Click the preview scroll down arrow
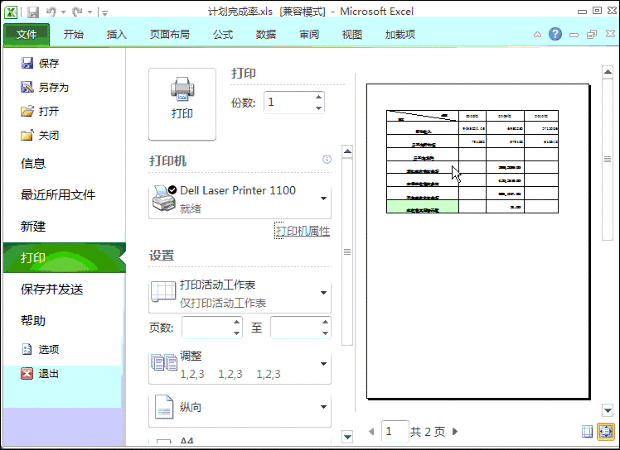 coord(607,410)
